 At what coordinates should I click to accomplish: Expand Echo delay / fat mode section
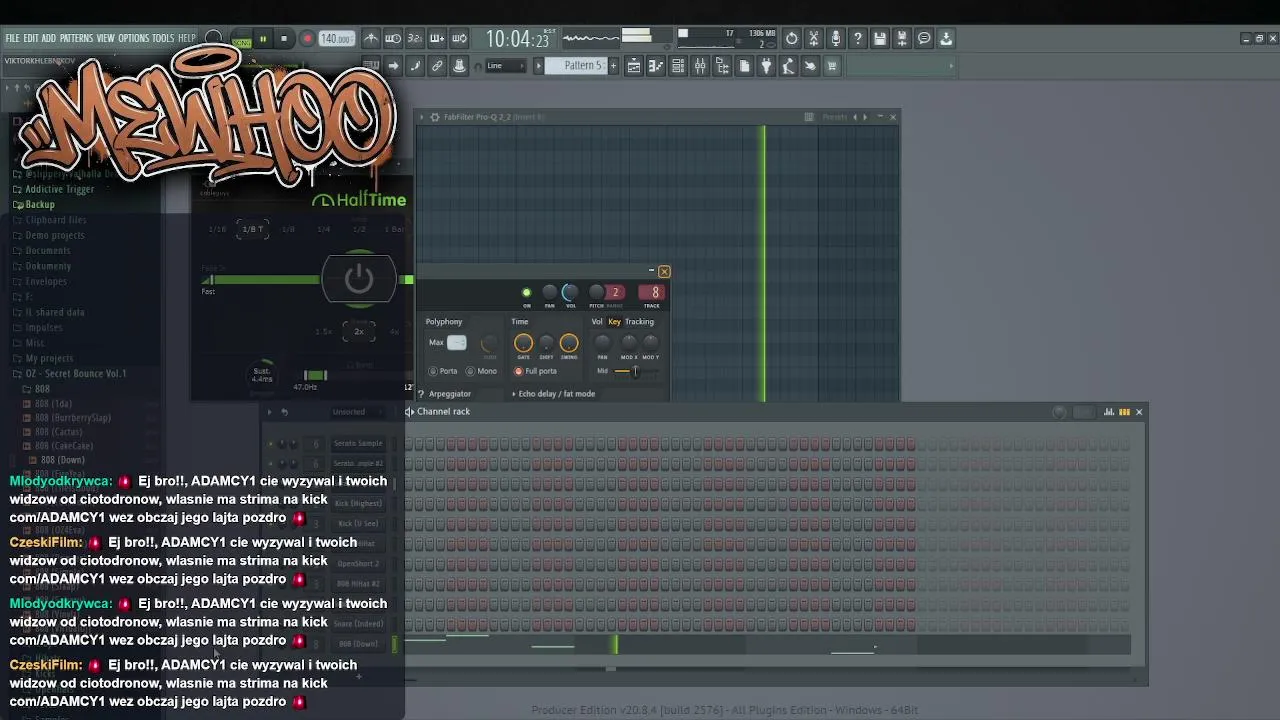(x=553, y=394)
